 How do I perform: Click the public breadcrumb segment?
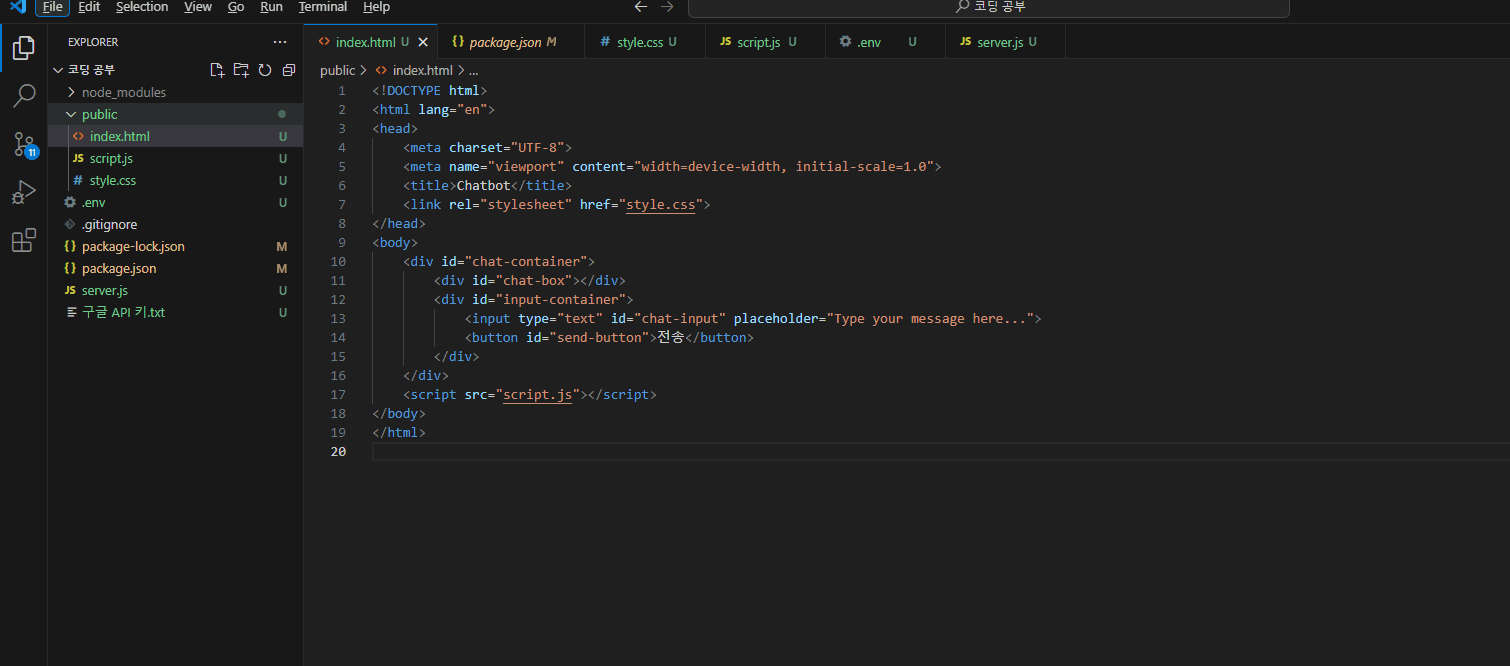(x=337, y=70)
